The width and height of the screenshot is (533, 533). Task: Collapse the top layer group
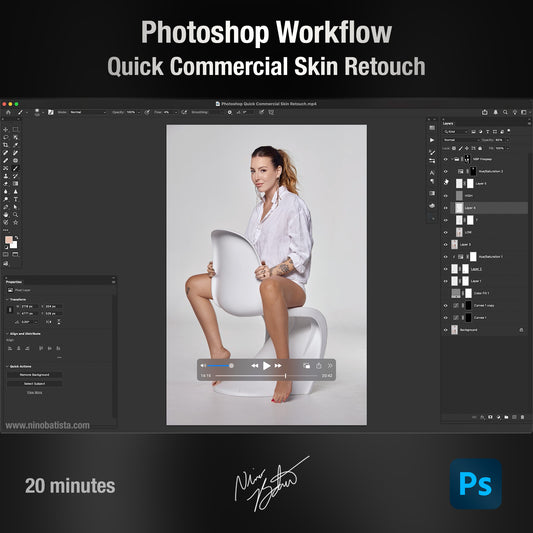[x=452, y=159]
